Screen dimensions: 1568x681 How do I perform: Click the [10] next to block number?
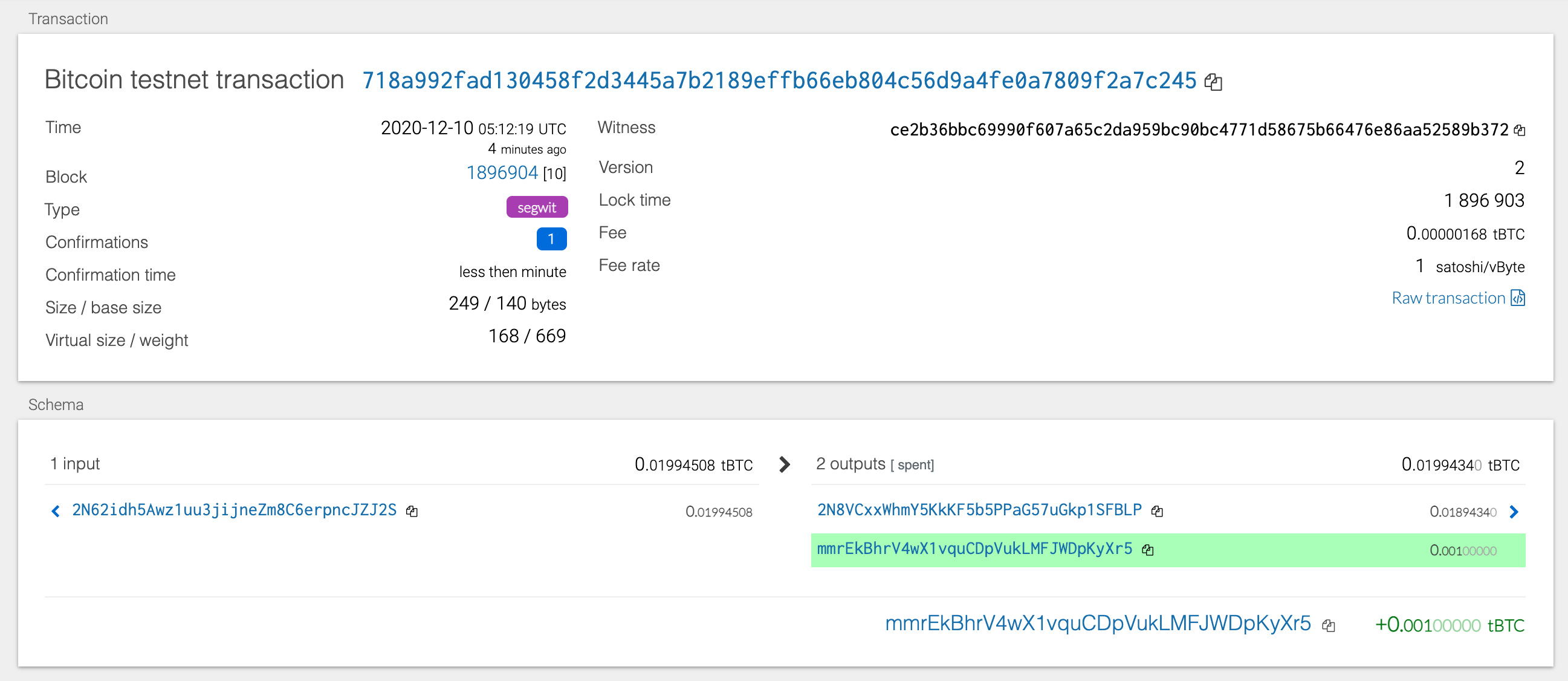click(554, 174)
